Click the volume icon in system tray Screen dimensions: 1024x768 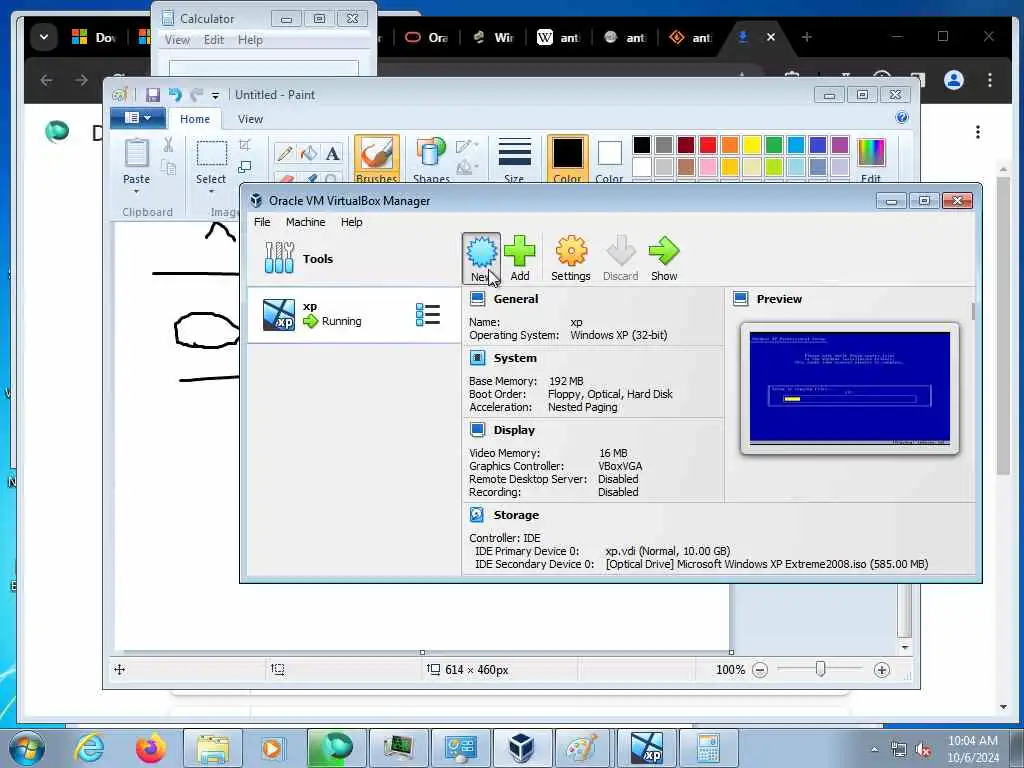923,749
